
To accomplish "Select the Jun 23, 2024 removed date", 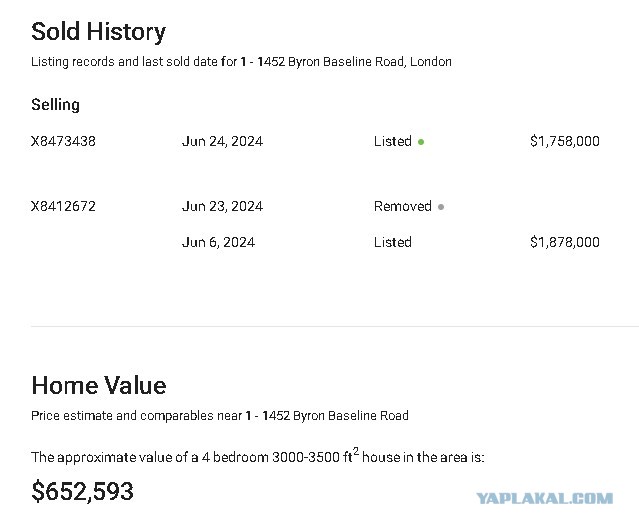I will click(223, 206).
